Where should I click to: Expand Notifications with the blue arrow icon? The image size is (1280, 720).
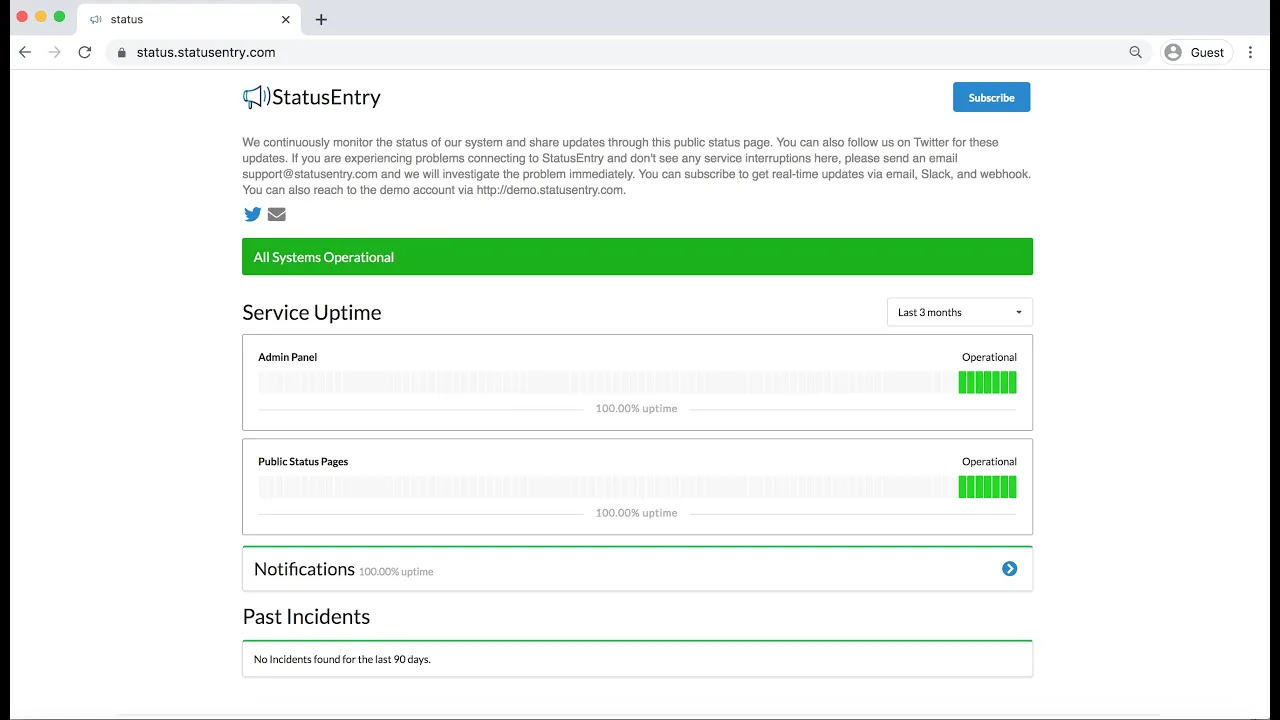(x=1009, y=569)
